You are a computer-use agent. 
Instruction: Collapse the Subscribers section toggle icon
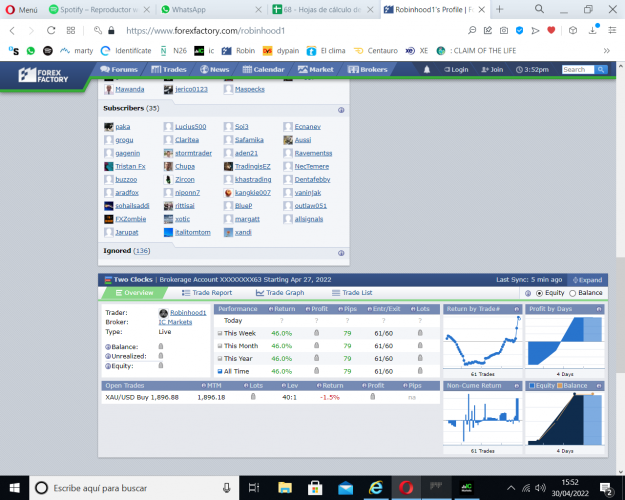click(341, 110)
